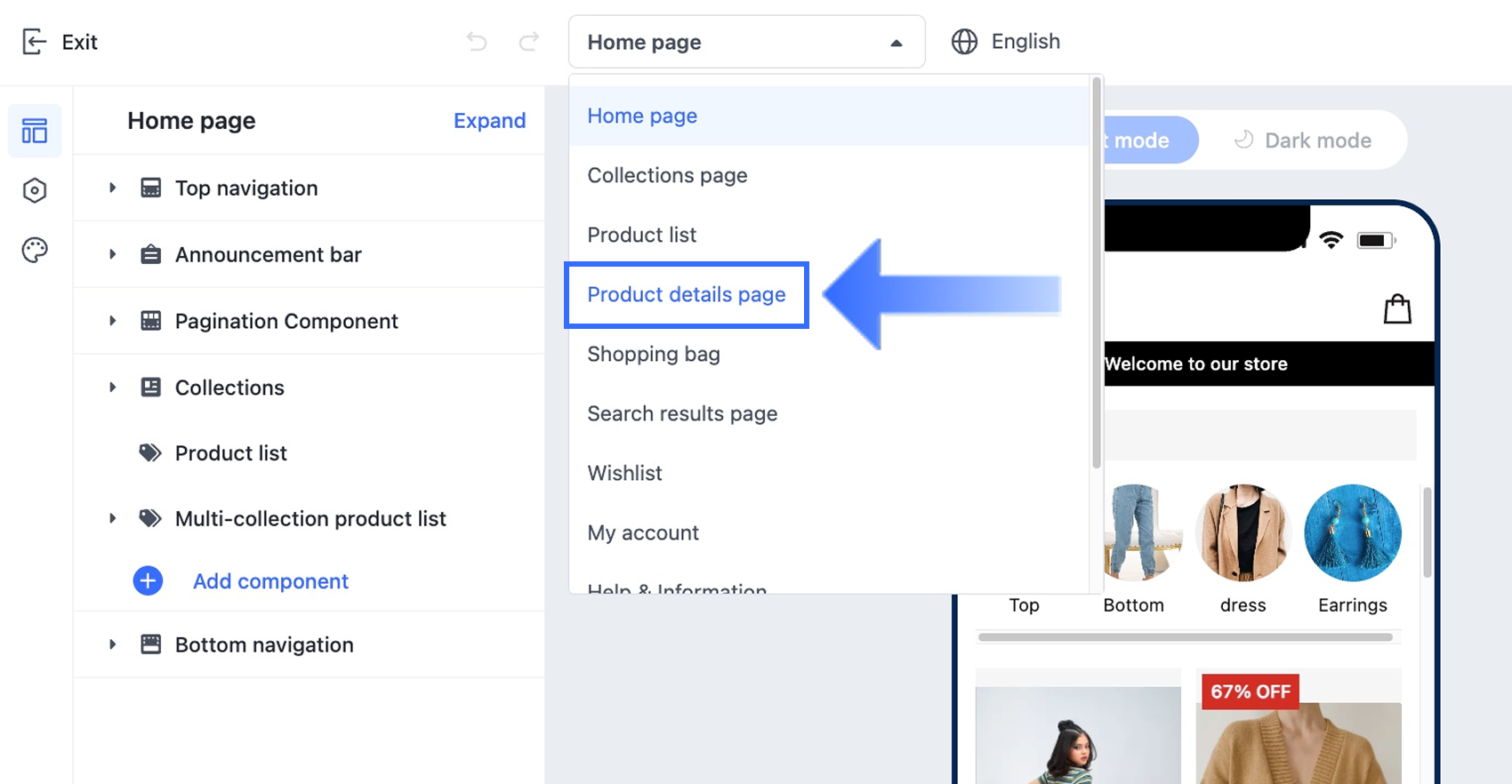Tap the dress collection thumbnail

point(1243,532)
